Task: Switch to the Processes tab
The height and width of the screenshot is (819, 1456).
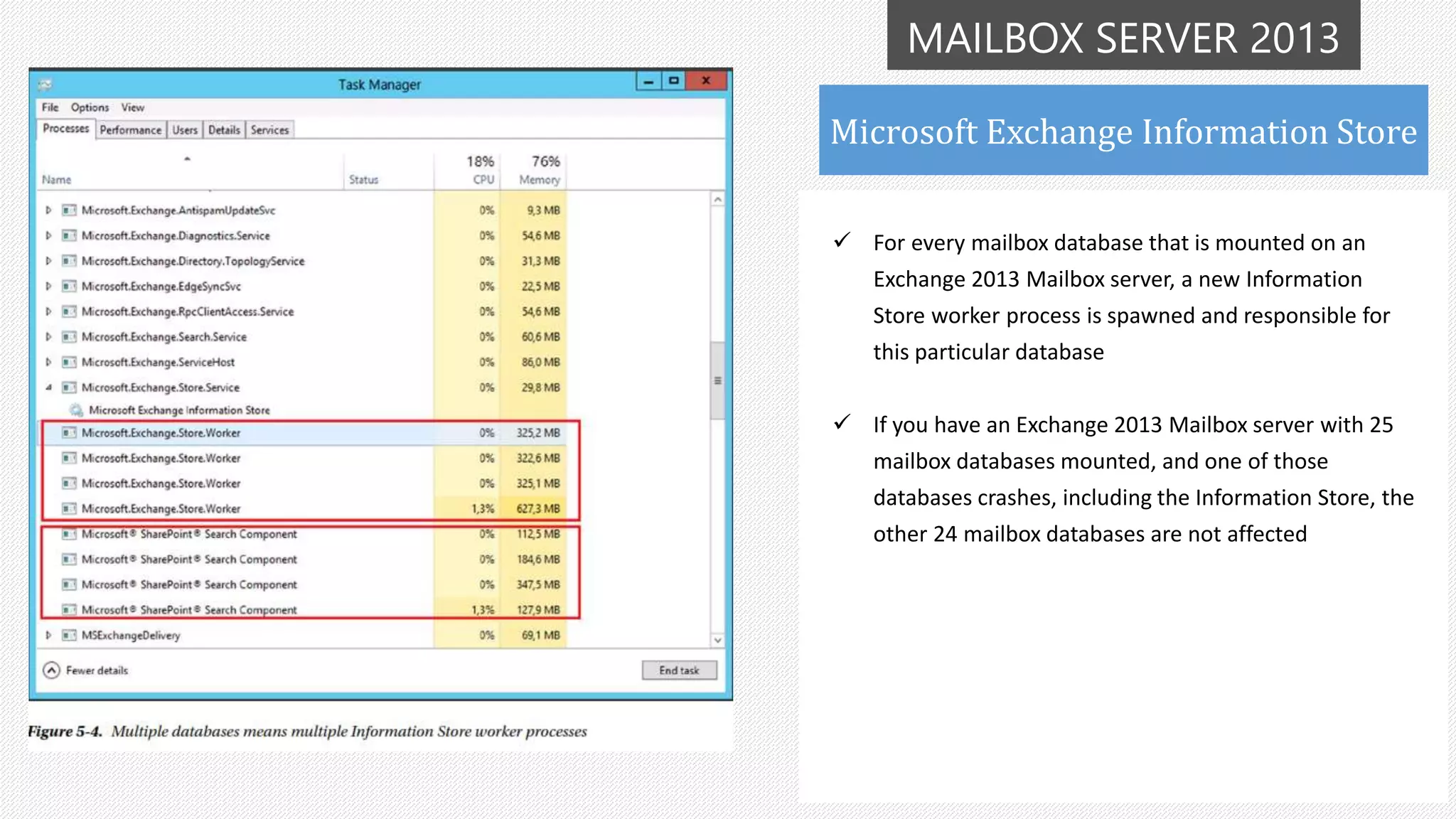Action: pyautogui.click(x=66, y=129)
